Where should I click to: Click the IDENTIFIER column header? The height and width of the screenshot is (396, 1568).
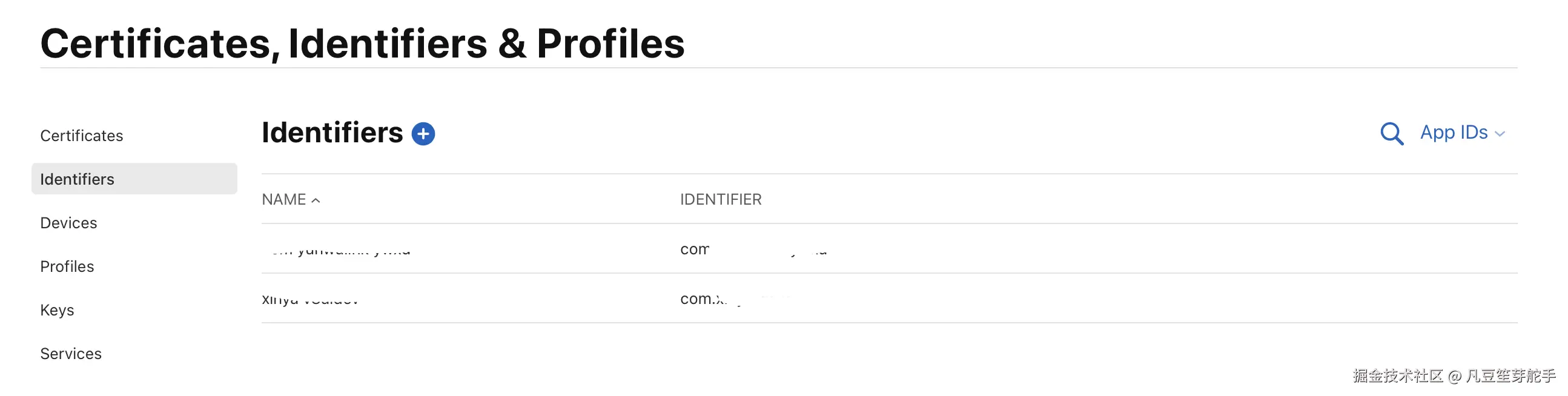[x=721, y=200]
